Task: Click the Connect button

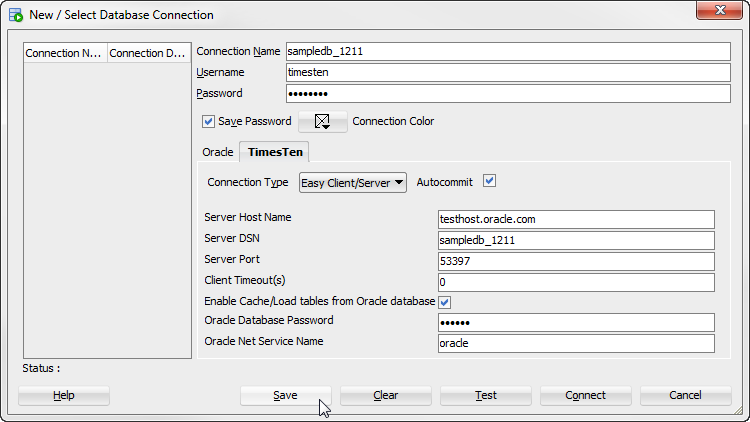Action: (x=585, y=396)
